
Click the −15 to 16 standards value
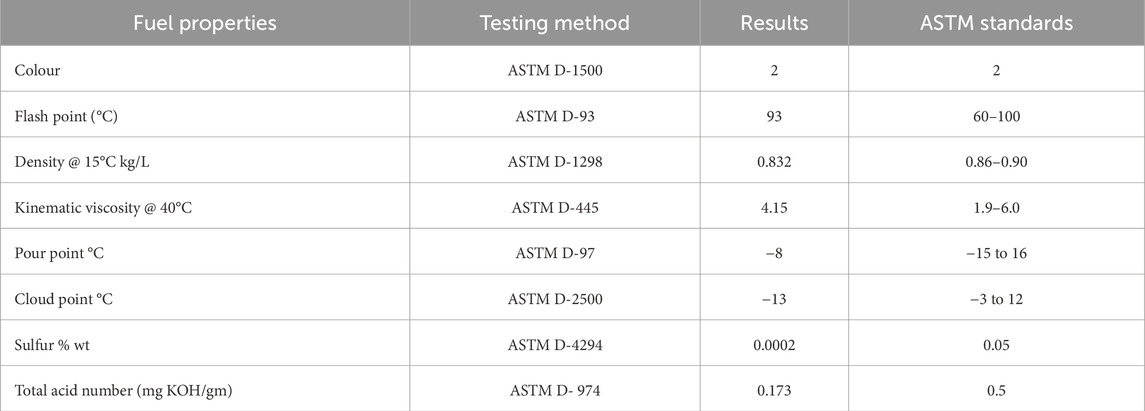(996, 253)
